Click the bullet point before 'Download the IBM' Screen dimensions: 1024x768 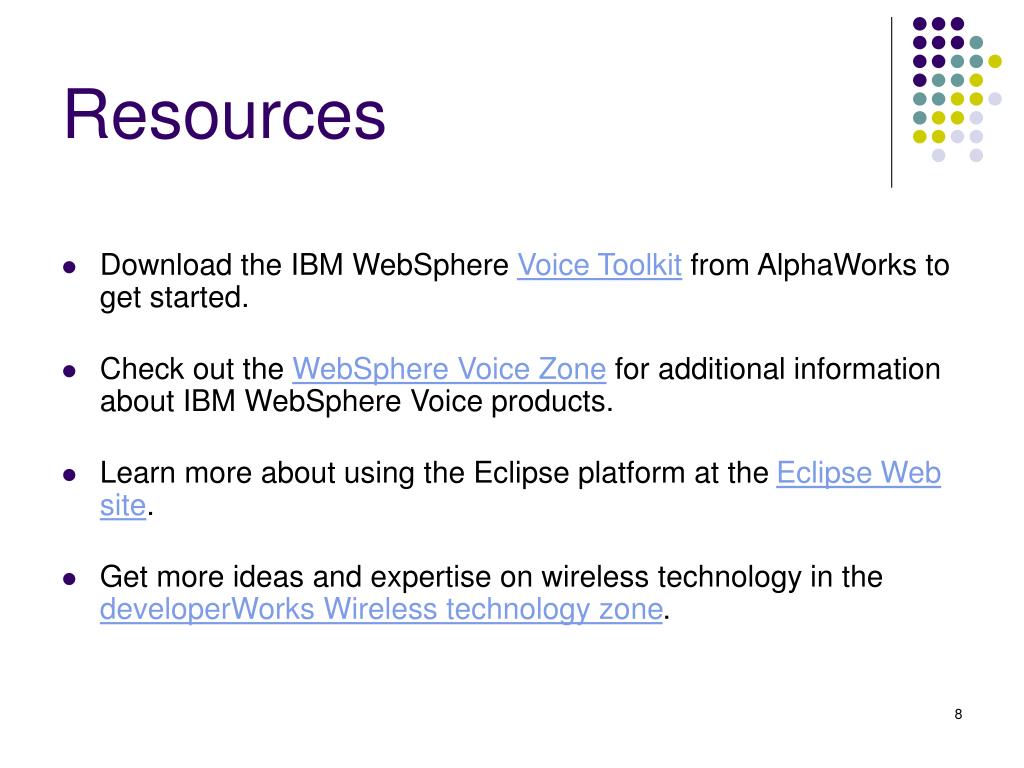[x=69, y=267]
